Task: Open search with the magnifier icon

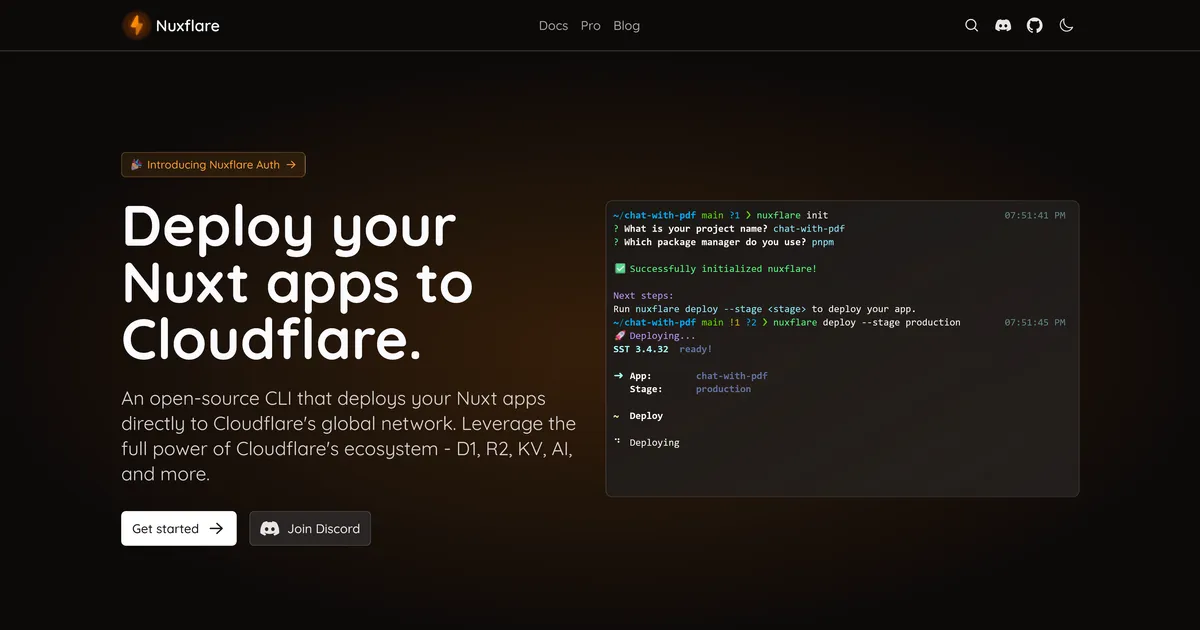Action: point(971,26)
